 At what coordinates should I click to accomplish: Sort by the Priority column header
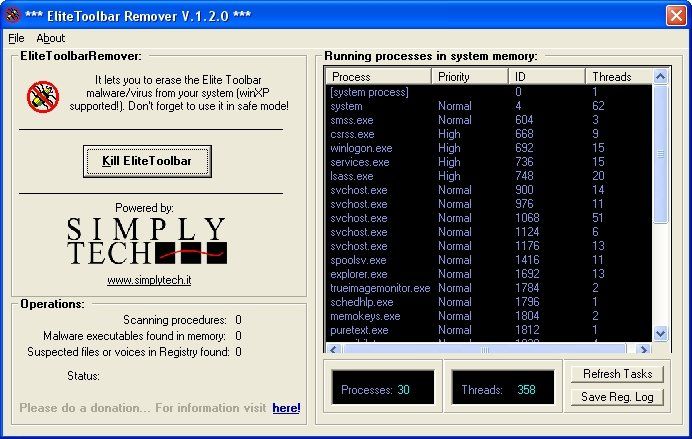click(x=470, y=77)
